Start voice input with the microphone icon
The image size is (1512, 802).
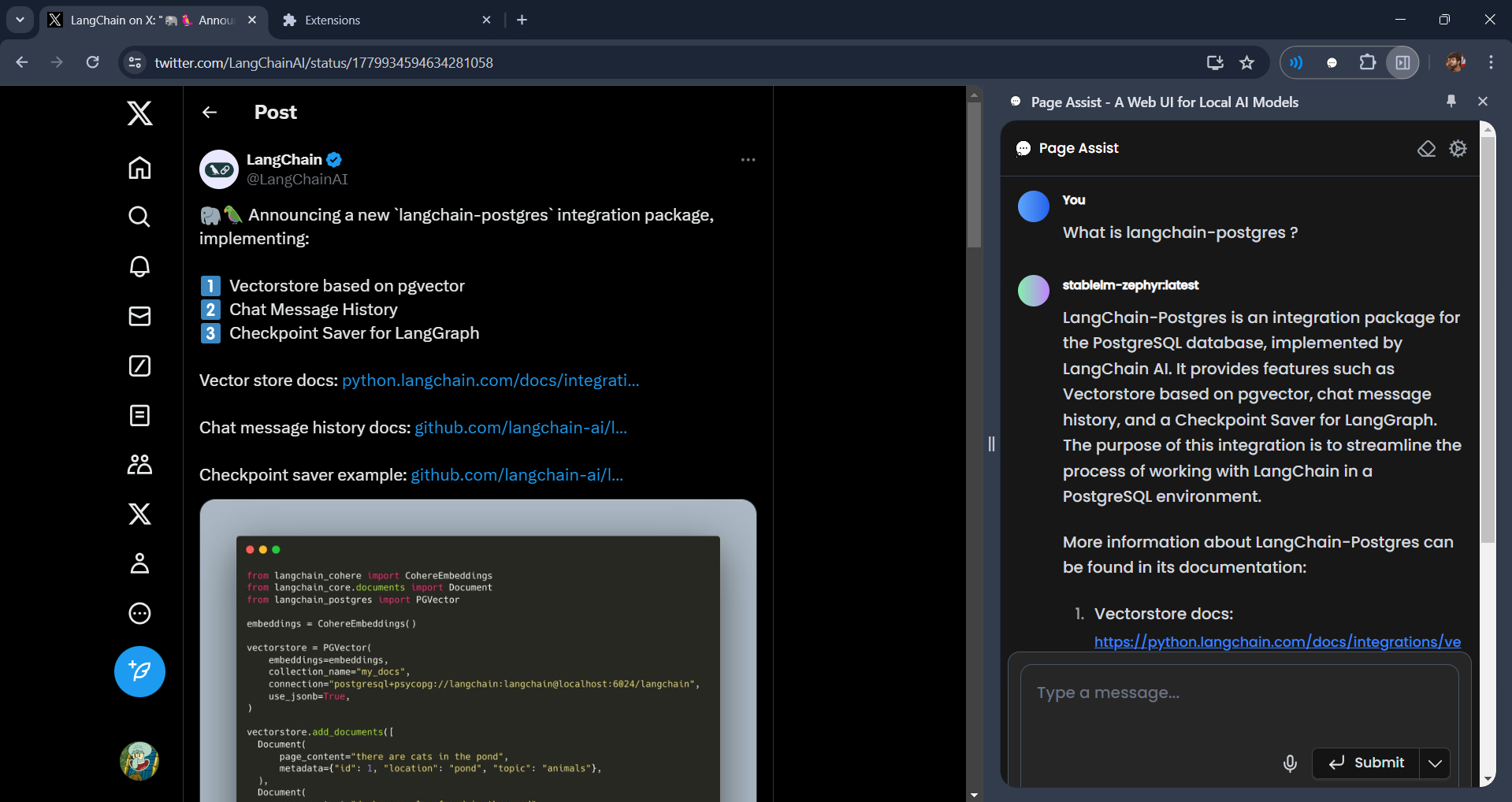(1290, 763)
